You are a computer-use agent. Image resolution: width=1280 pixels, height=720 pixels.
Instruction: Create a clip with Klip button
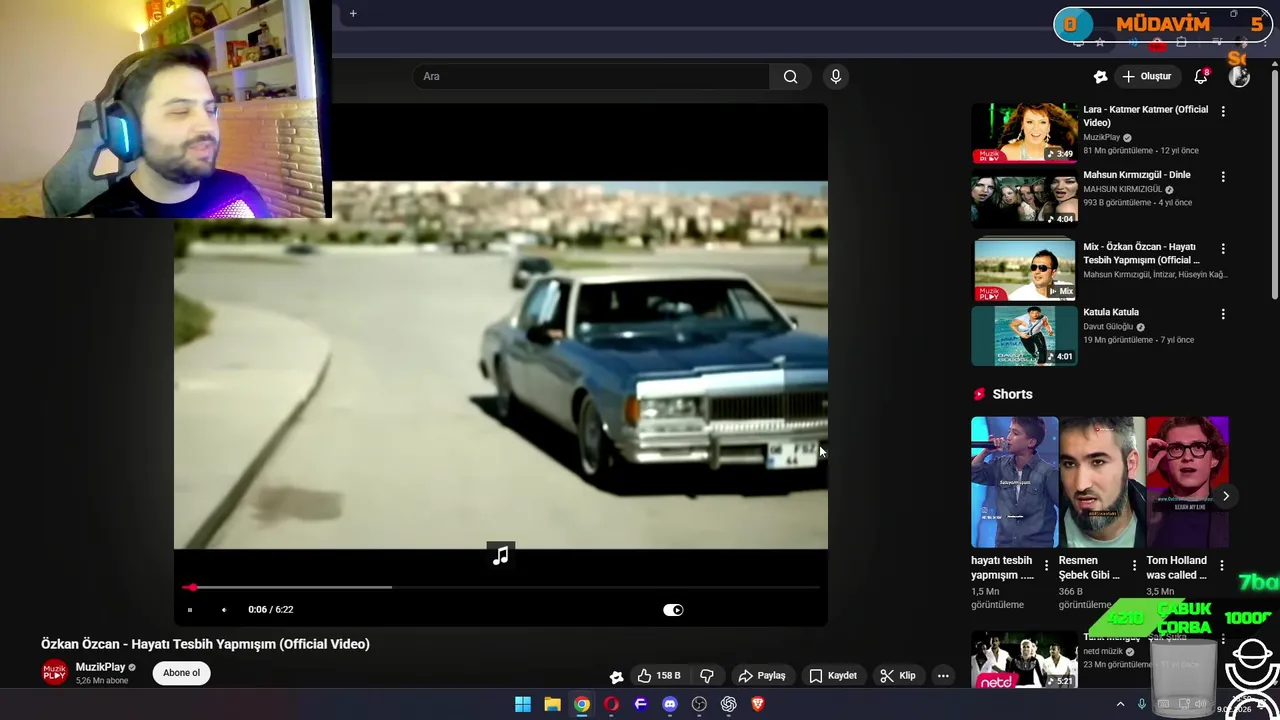[897, 676]
